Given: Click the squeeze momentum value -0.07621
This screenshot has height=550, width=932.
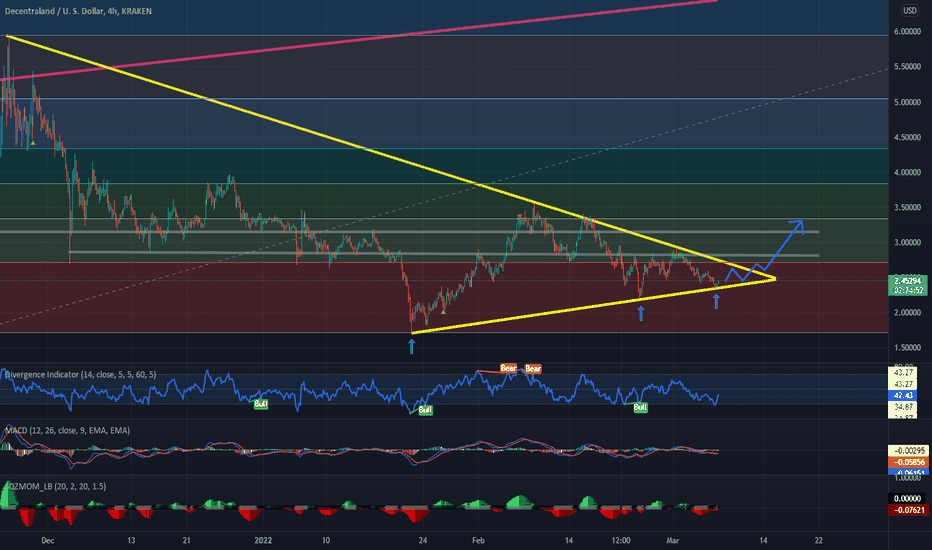Looking at the screenshot, I should 908,510.
